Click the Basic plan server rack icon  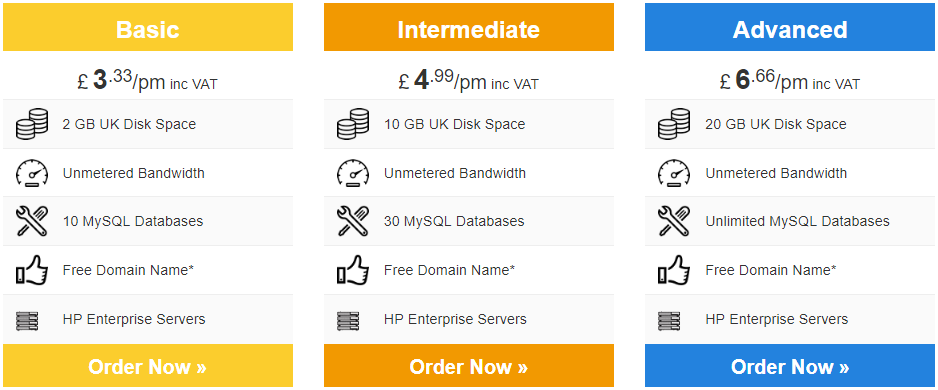27,321
